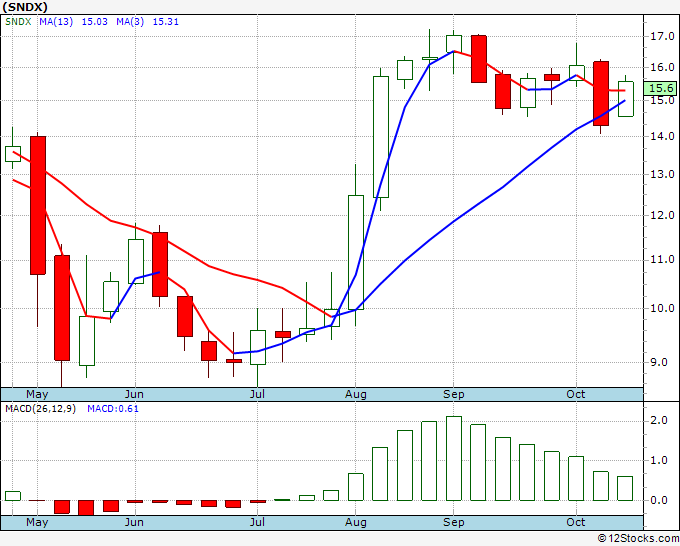Select the green SNDX legend label
The width and height of the screenshot is (680, 546).
coord(18,22)
